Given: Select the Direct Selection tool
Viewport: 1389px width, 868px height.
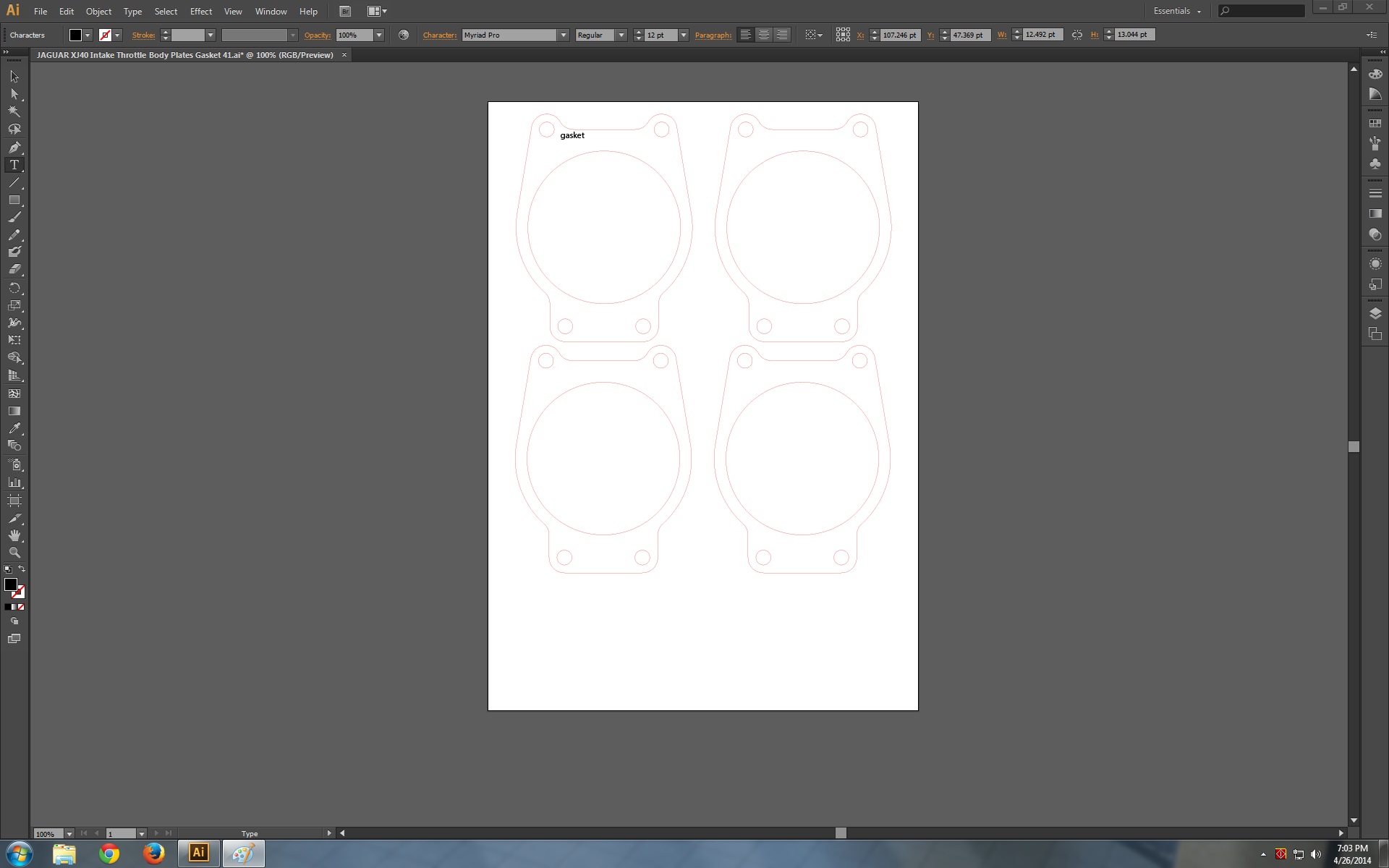Looking at the screenshot, I should 14,94.
